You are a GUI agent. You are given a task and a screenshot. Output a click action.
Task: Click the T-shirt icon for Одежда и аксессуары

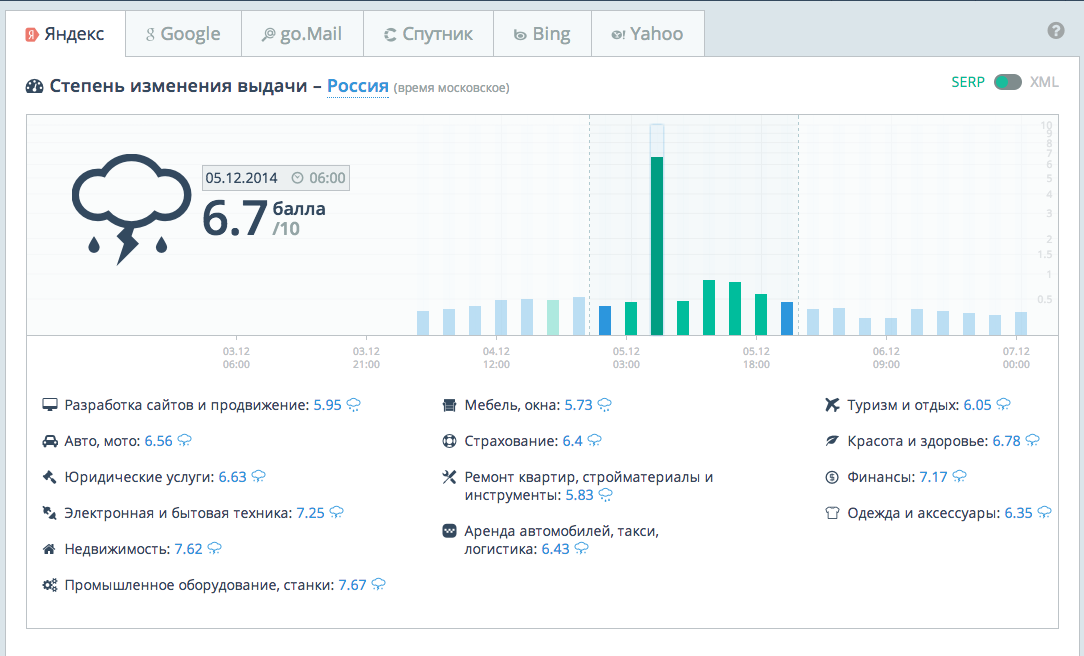(x=832, y=513)
